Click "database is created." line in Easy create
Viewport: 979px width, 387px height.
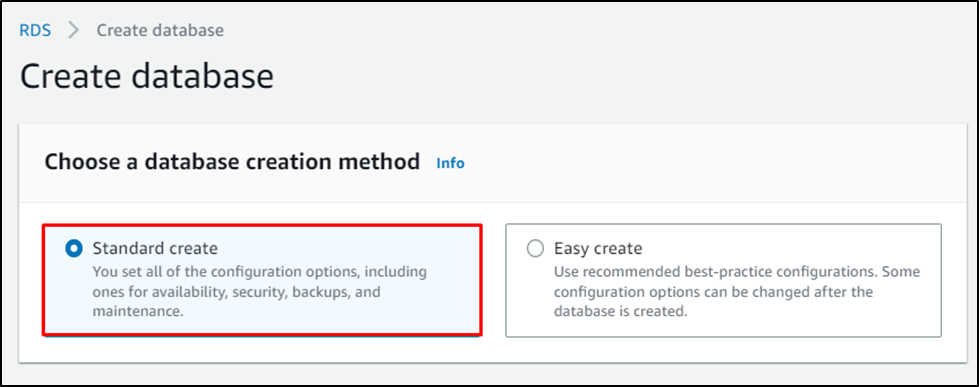pos(621,311)
